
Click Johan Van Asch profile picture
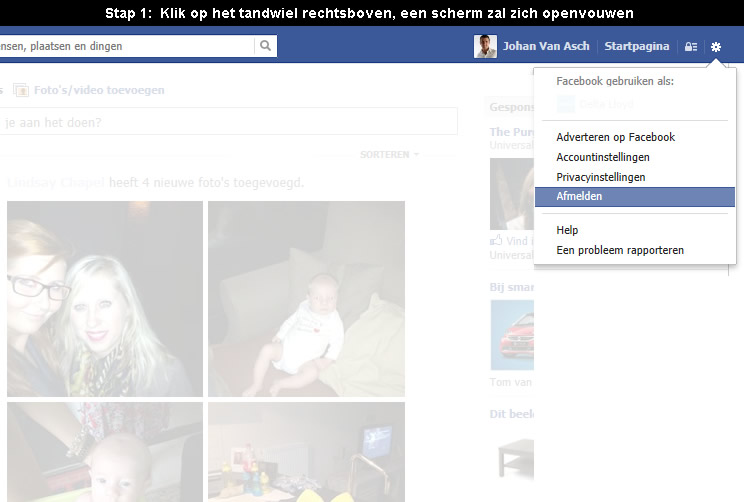pos(485,46)
